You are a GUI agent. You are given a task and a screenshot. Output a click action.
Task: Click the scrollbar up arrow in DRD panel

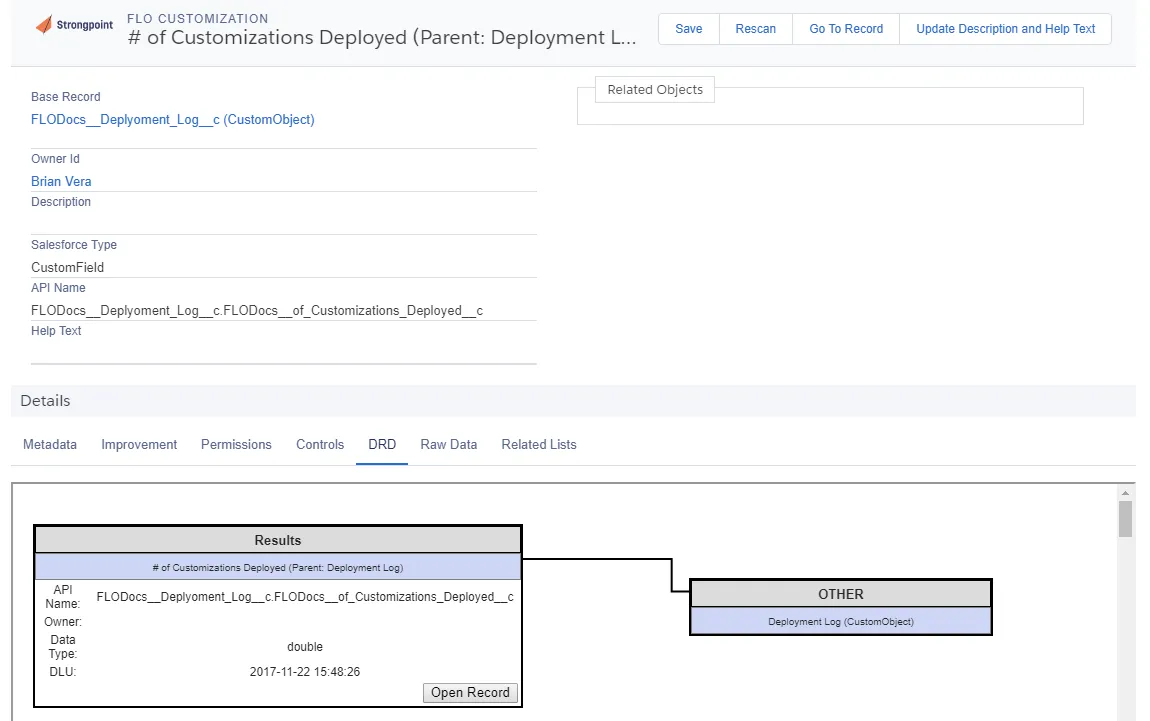1125,493
